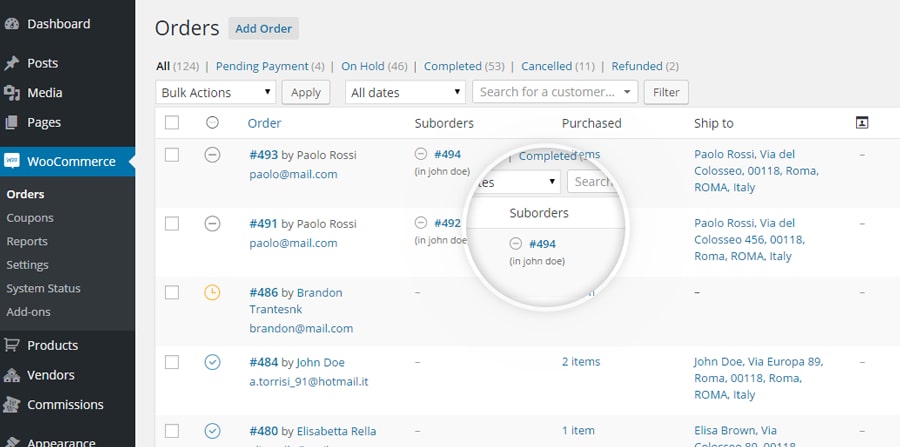This screenshot has width=900, height=447.
Task: Open the System Status submenu item
Action: [x=43, y=289]
